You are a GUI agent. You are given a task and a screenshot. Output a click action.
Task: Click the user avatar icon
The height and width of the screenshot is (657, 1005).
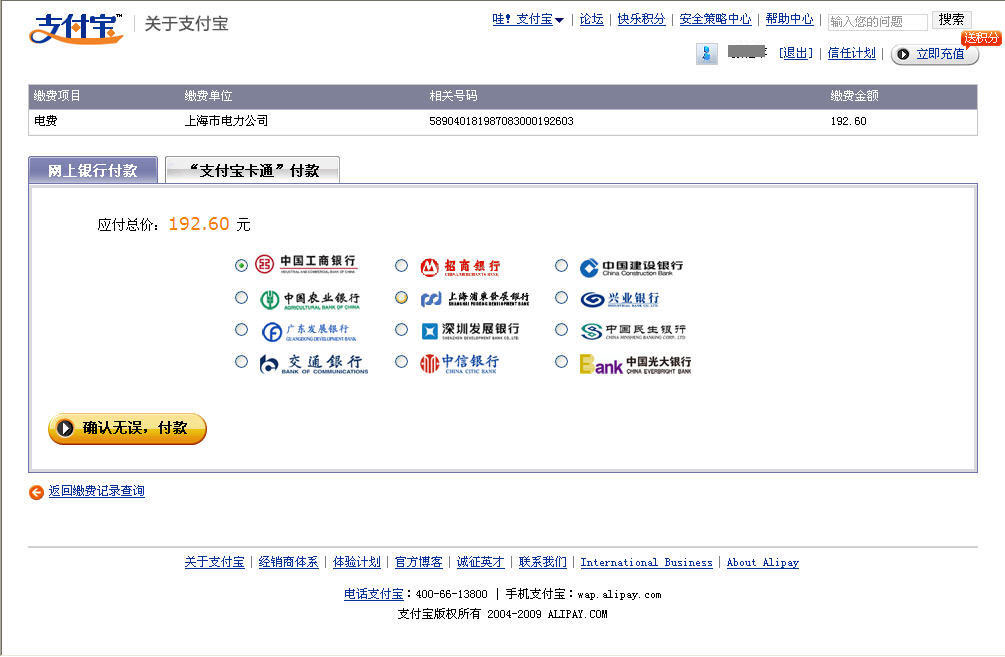pos(706,53)
